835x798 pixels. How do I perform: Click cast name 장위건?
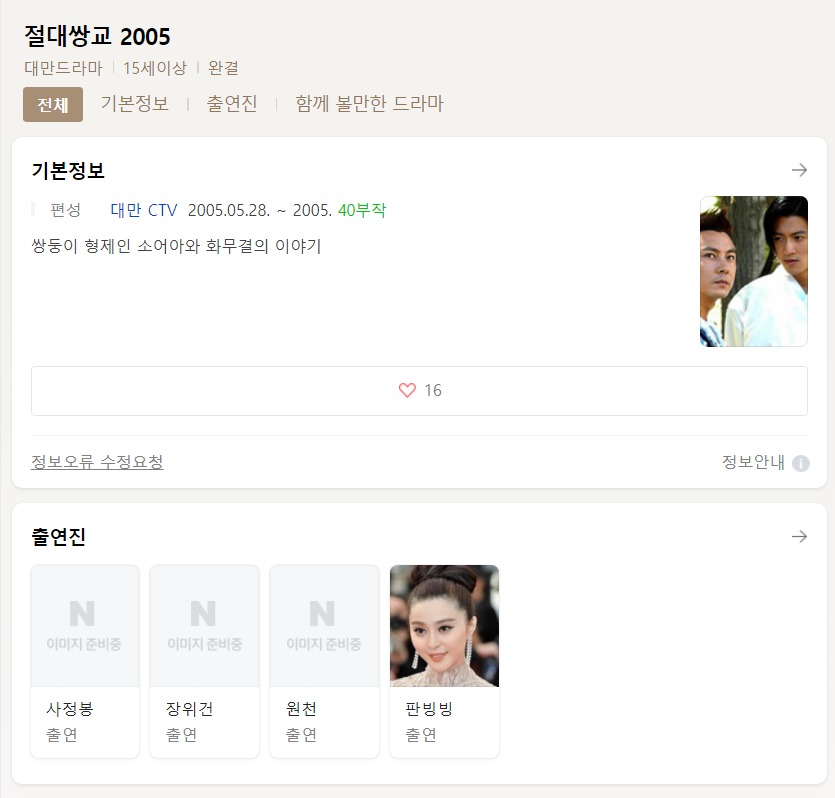click(x=190, y=709)
